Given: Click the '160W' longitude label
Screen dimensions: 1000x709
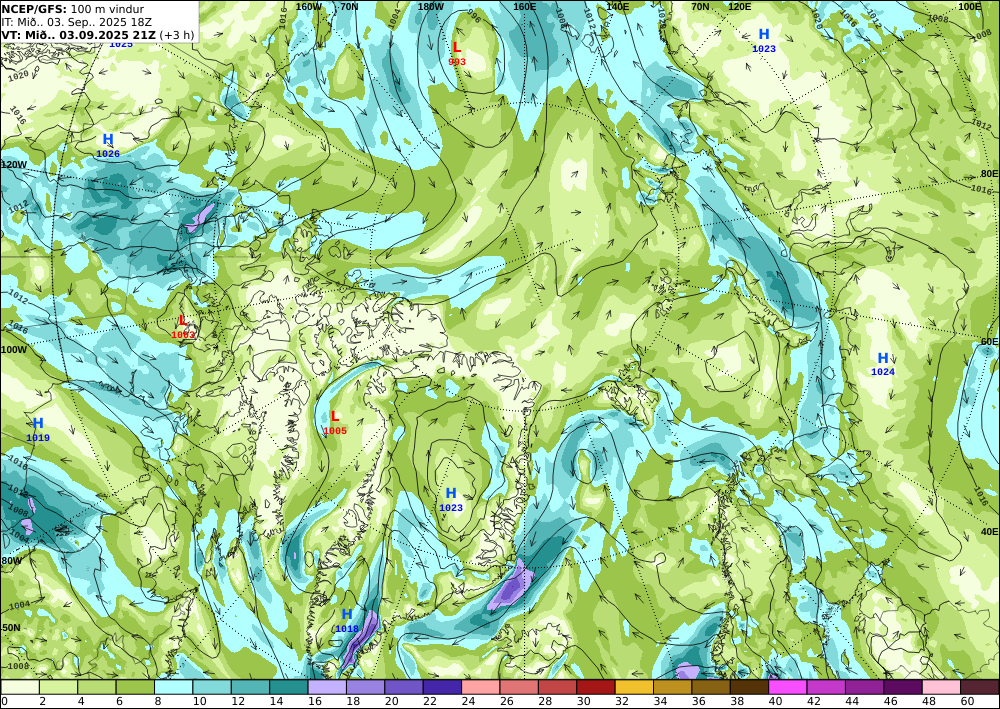Looking at the screenshot, I should tap(309, 6).
